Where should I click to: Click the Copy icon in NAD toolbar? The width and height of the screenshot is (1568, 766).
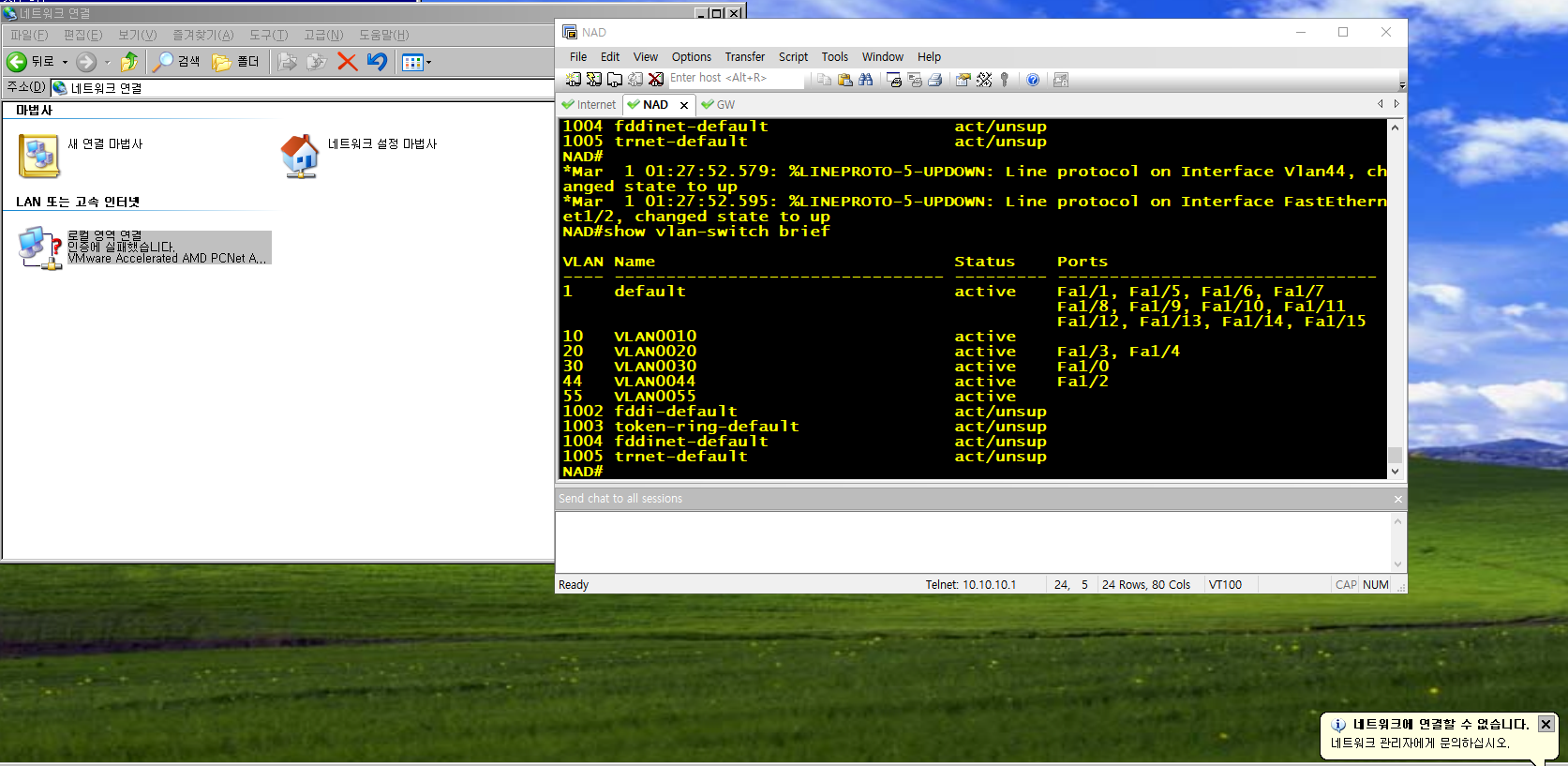tap(824, 80)
